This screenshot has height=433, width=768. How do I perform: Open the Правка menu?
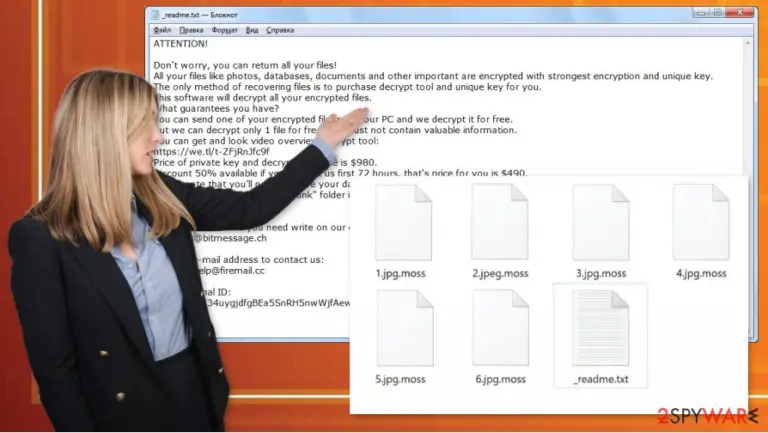[x=191, y=30]
